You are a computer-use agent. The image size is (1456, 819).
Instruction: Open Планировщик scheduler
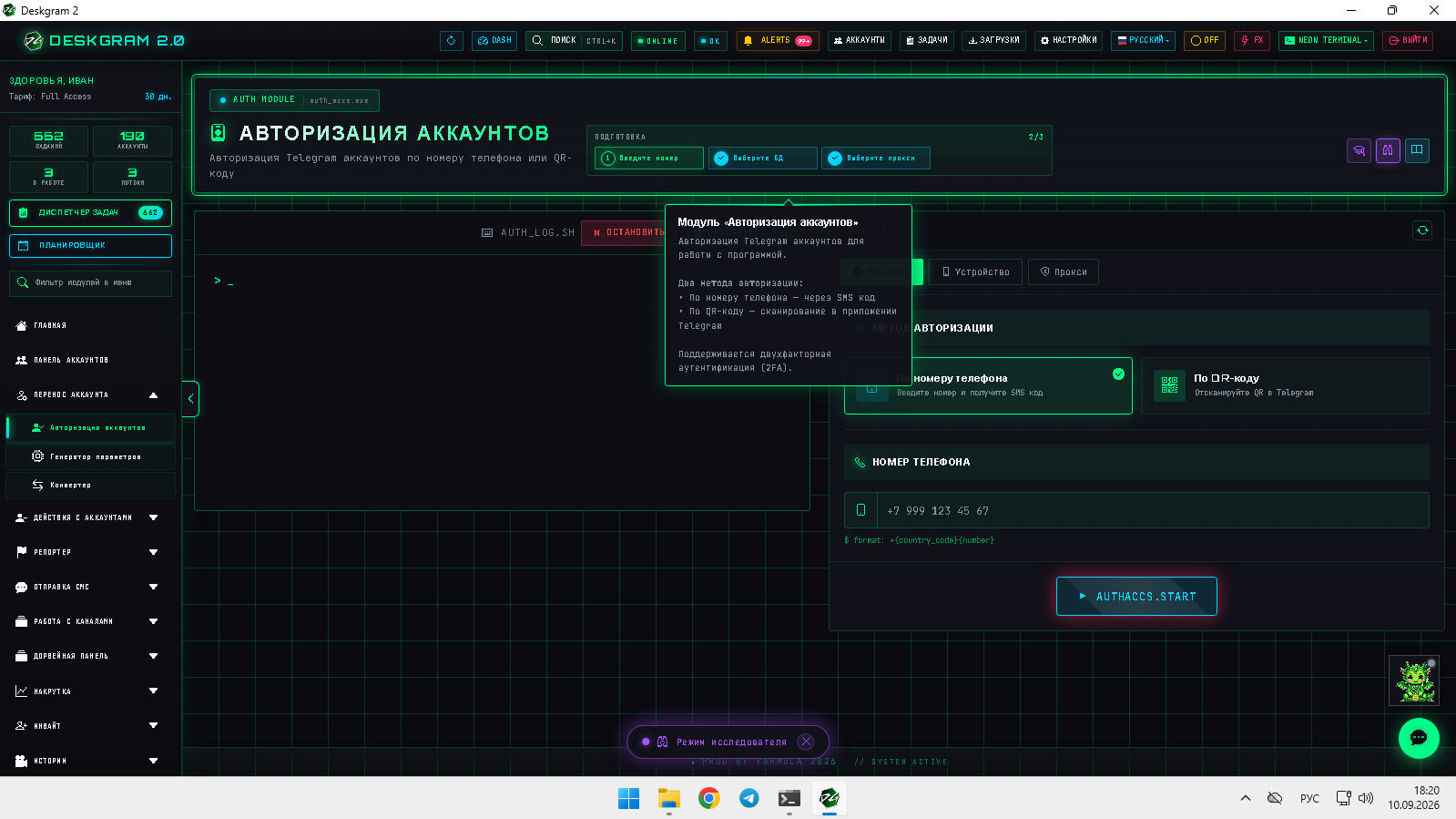(x=90, y=245)
